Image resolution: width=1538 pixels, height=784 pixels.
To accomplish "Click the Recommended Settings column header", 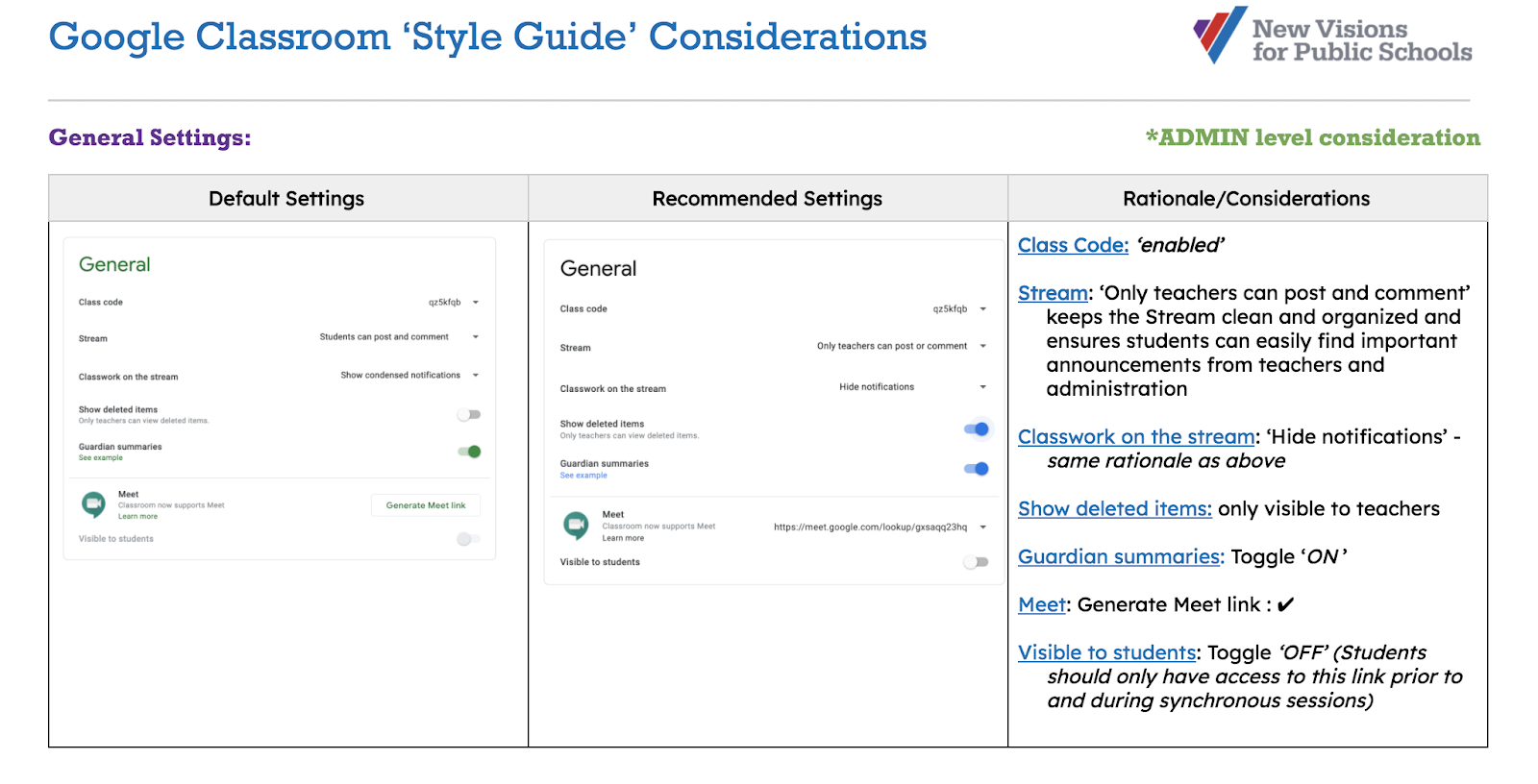I will point(767,199).
